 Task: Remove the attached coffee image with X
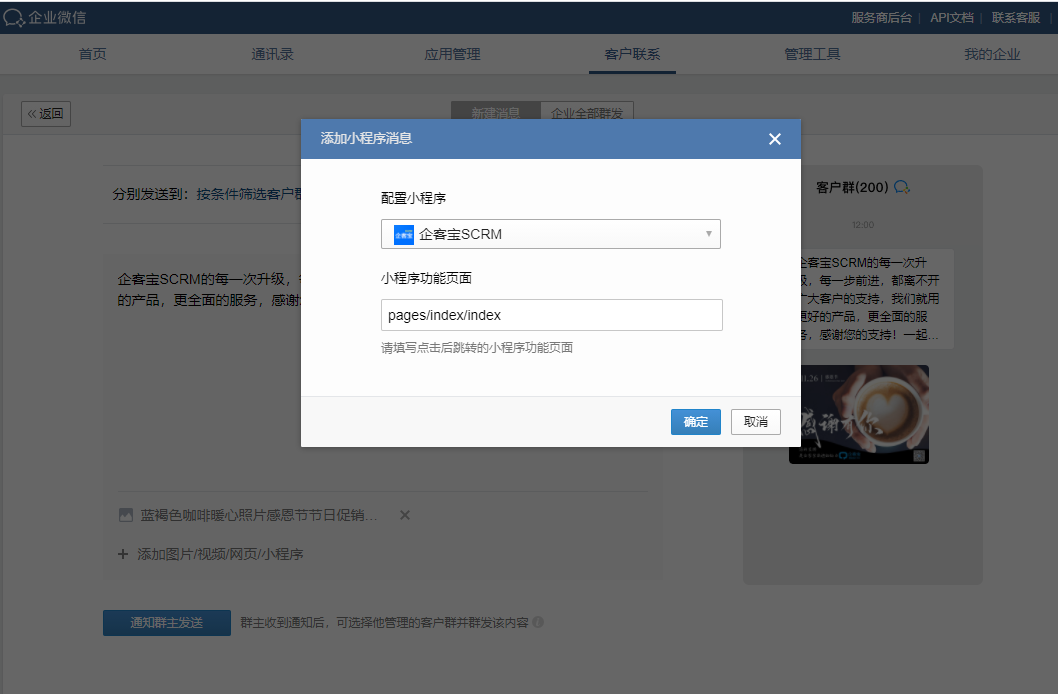[x=405, y=515]
